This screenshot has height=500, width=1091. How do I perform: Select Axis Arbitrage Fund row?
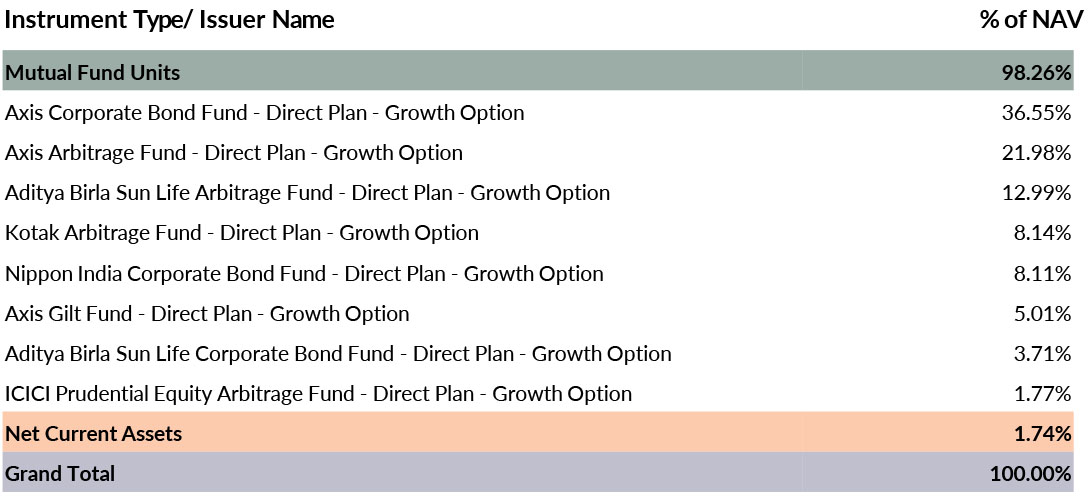(234, 153)
